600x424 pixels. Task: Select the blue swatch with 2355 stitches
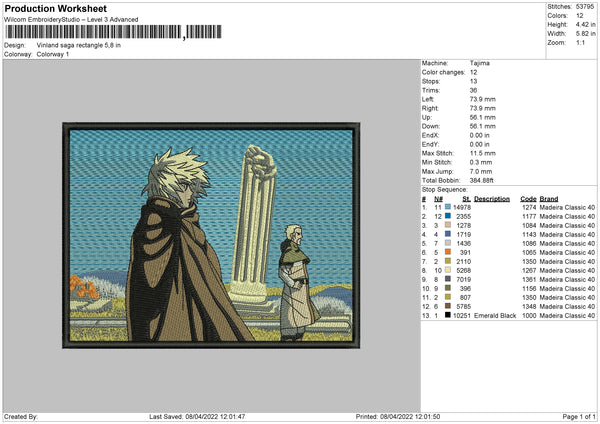448,216
